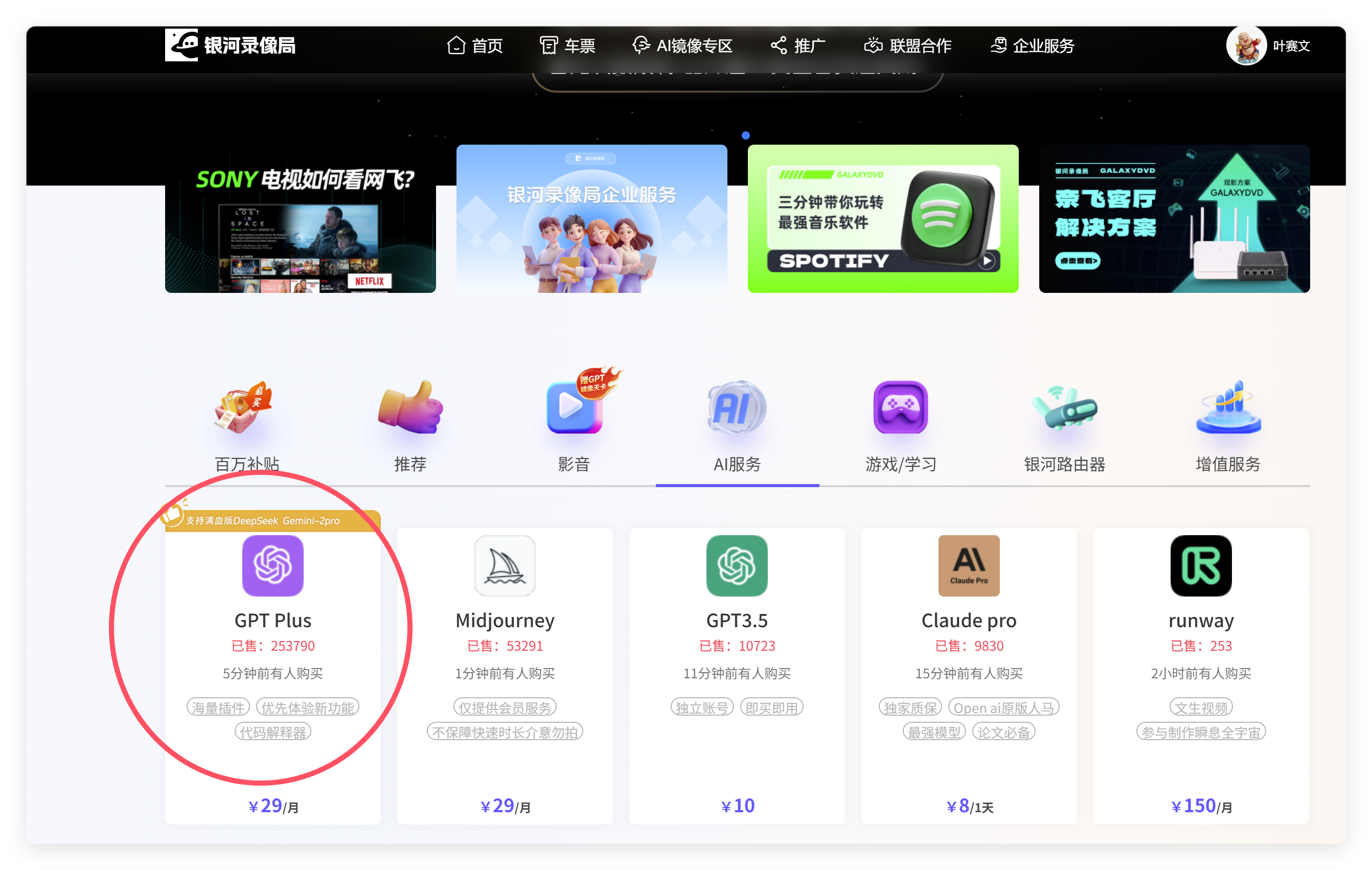Click the GPT3.5 price ¥10

point(737,806)
